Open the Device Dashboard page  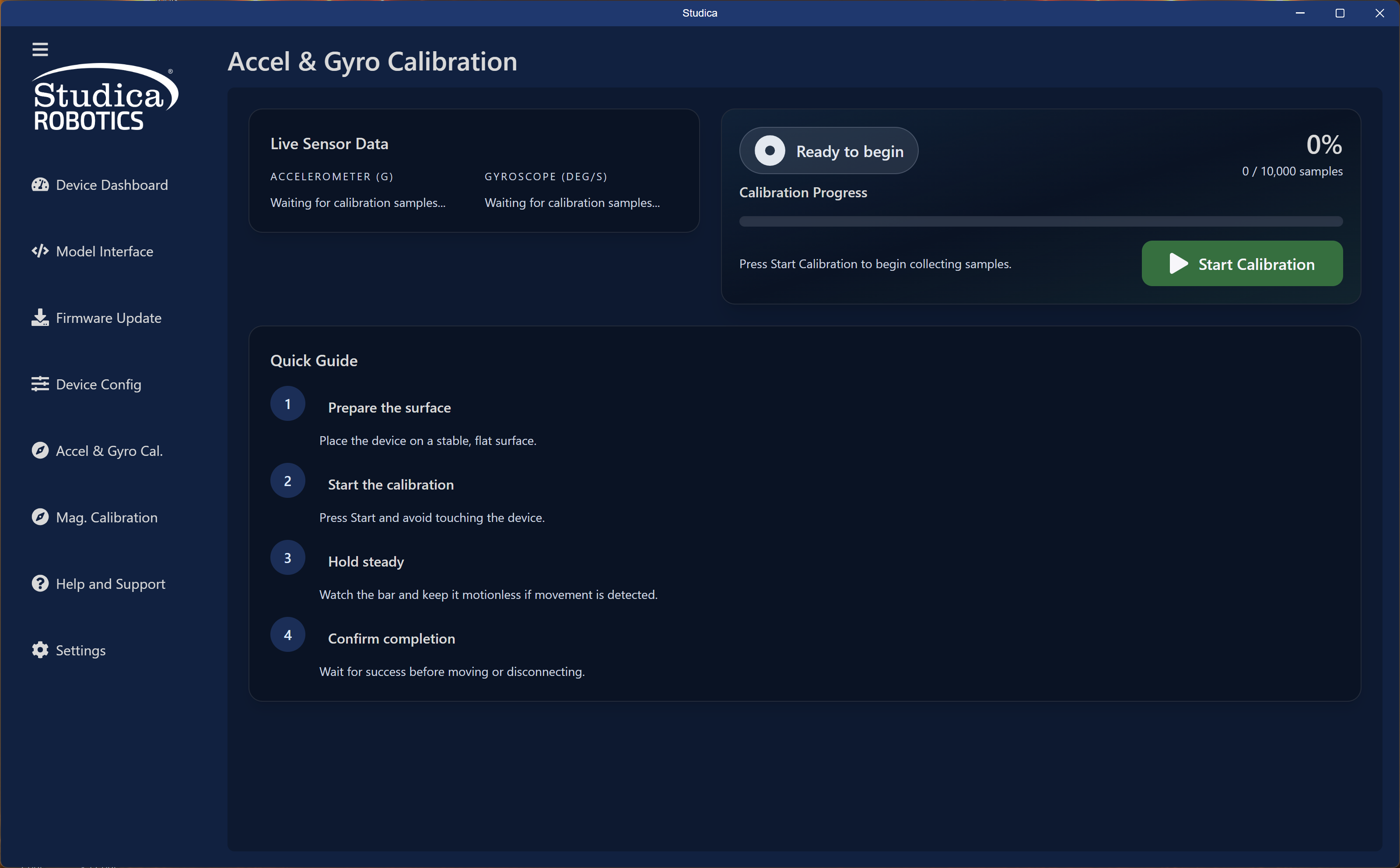click(x=112, y=185)
